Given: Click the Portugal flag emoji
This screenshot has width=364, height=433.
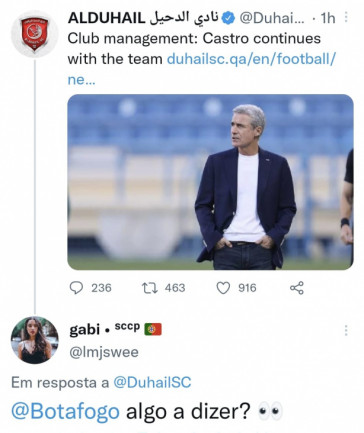Looking at the screenshot, I should (x=153, y=329).
